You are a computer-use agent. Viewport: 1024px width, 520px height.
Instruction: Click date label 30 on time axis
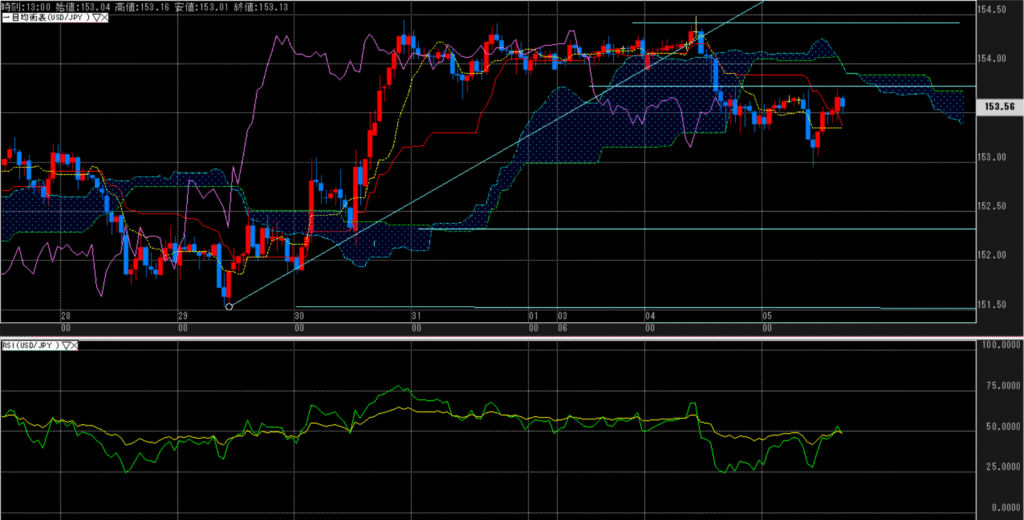click(298, 315)
